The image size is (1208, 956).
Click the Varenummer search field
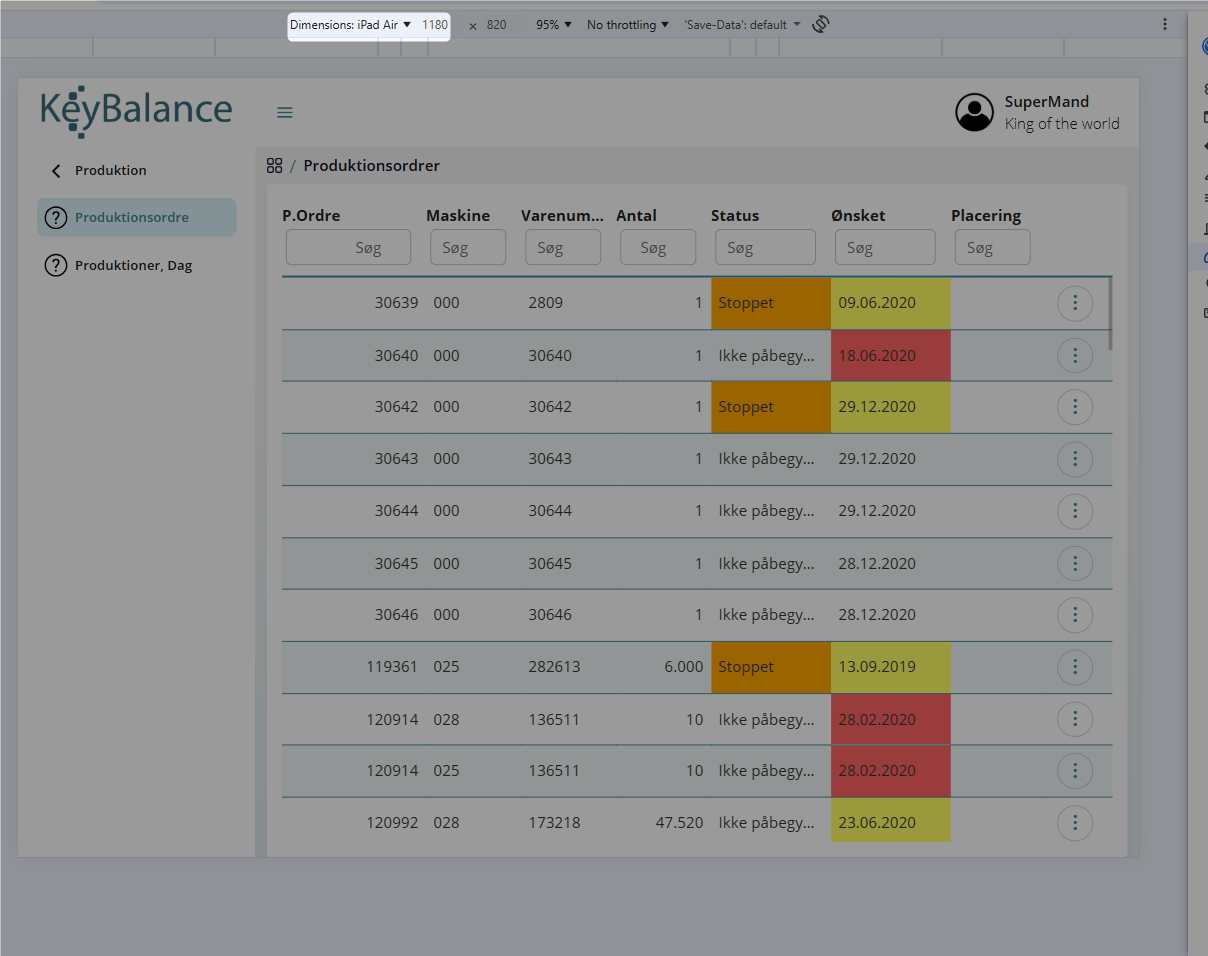pyautogui.click(x=562, y=248)
